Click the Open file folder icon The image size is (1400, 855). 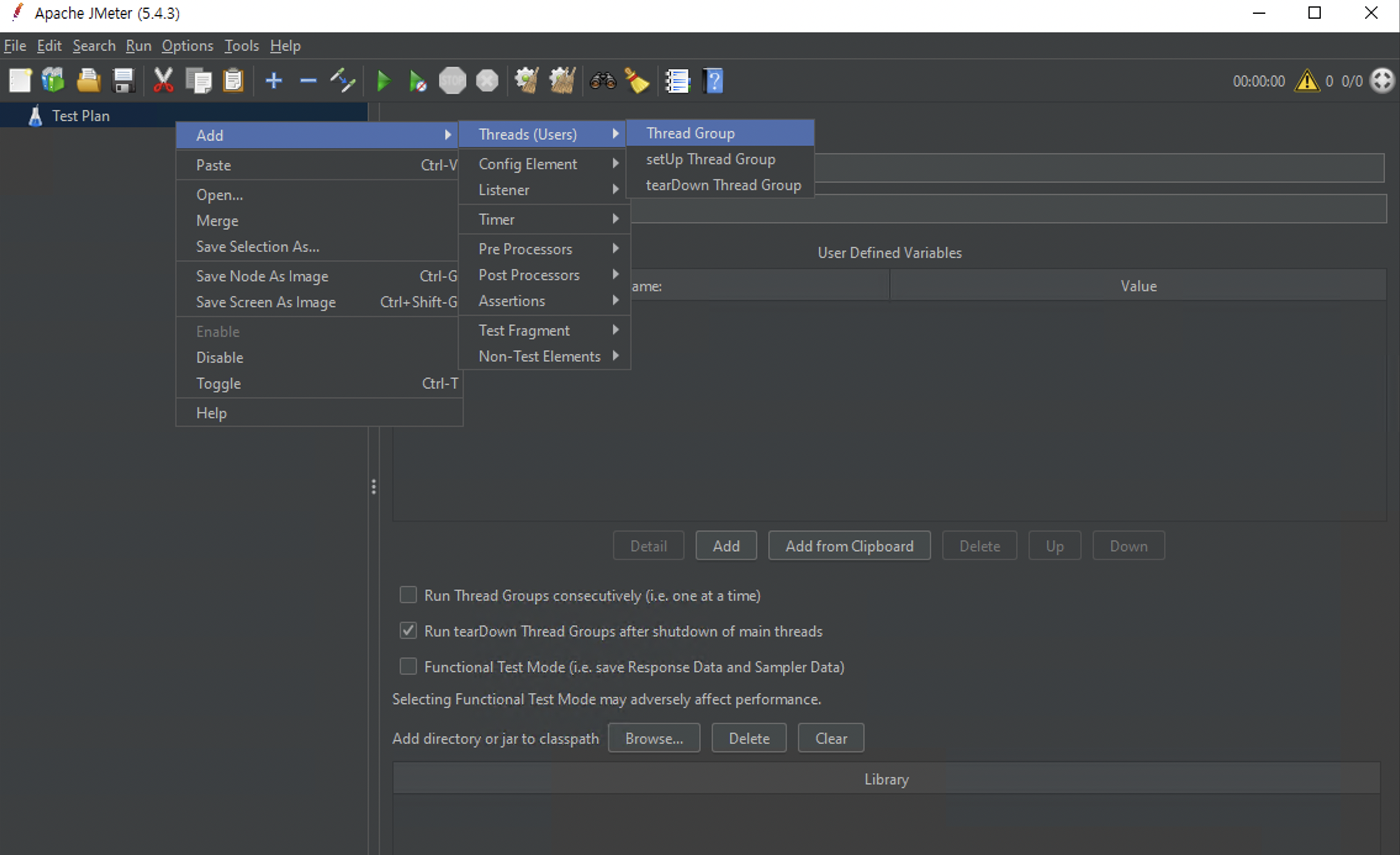click(x=89, y=81)
